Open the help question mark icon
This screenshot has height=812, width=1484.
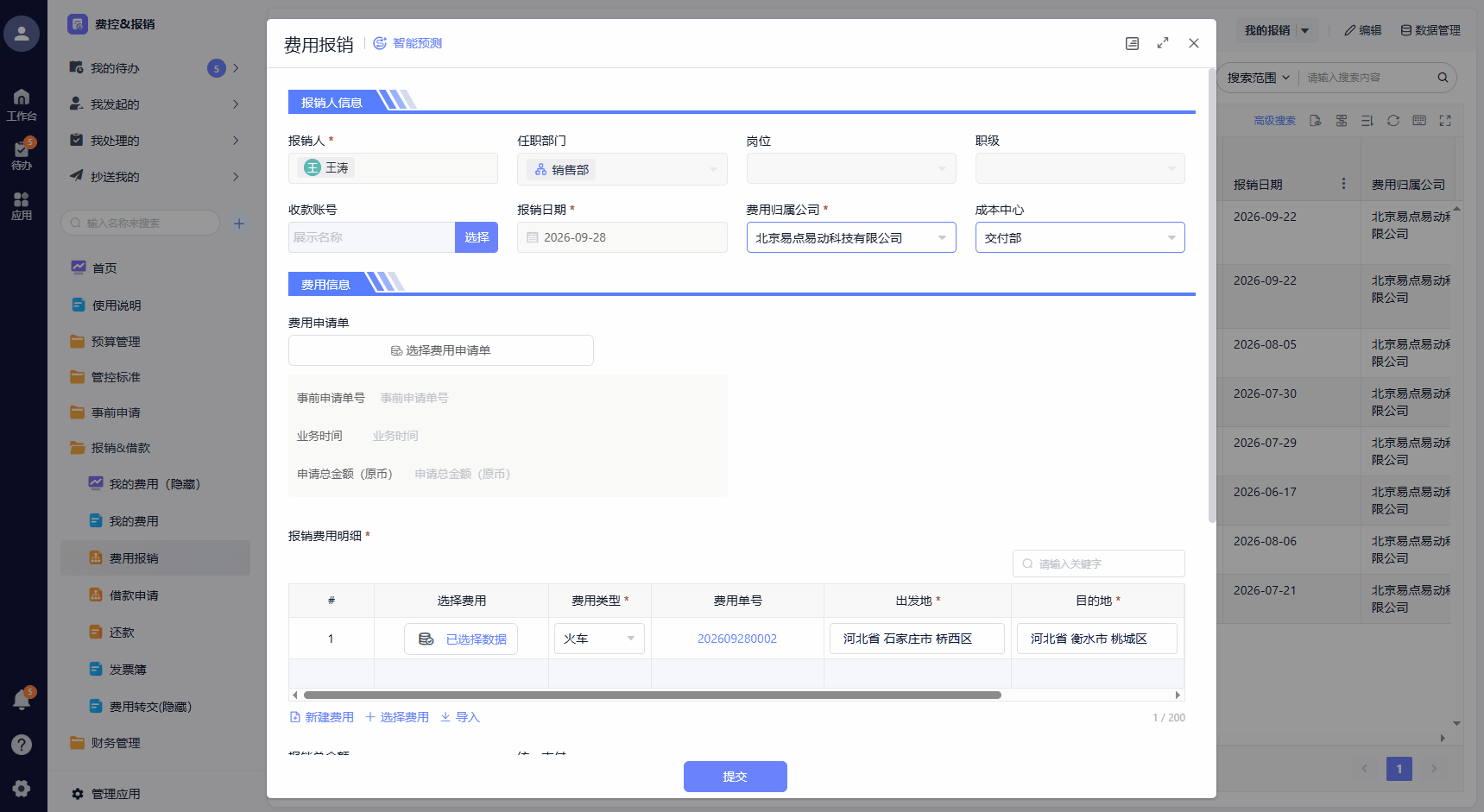click(x=22, y=745)
